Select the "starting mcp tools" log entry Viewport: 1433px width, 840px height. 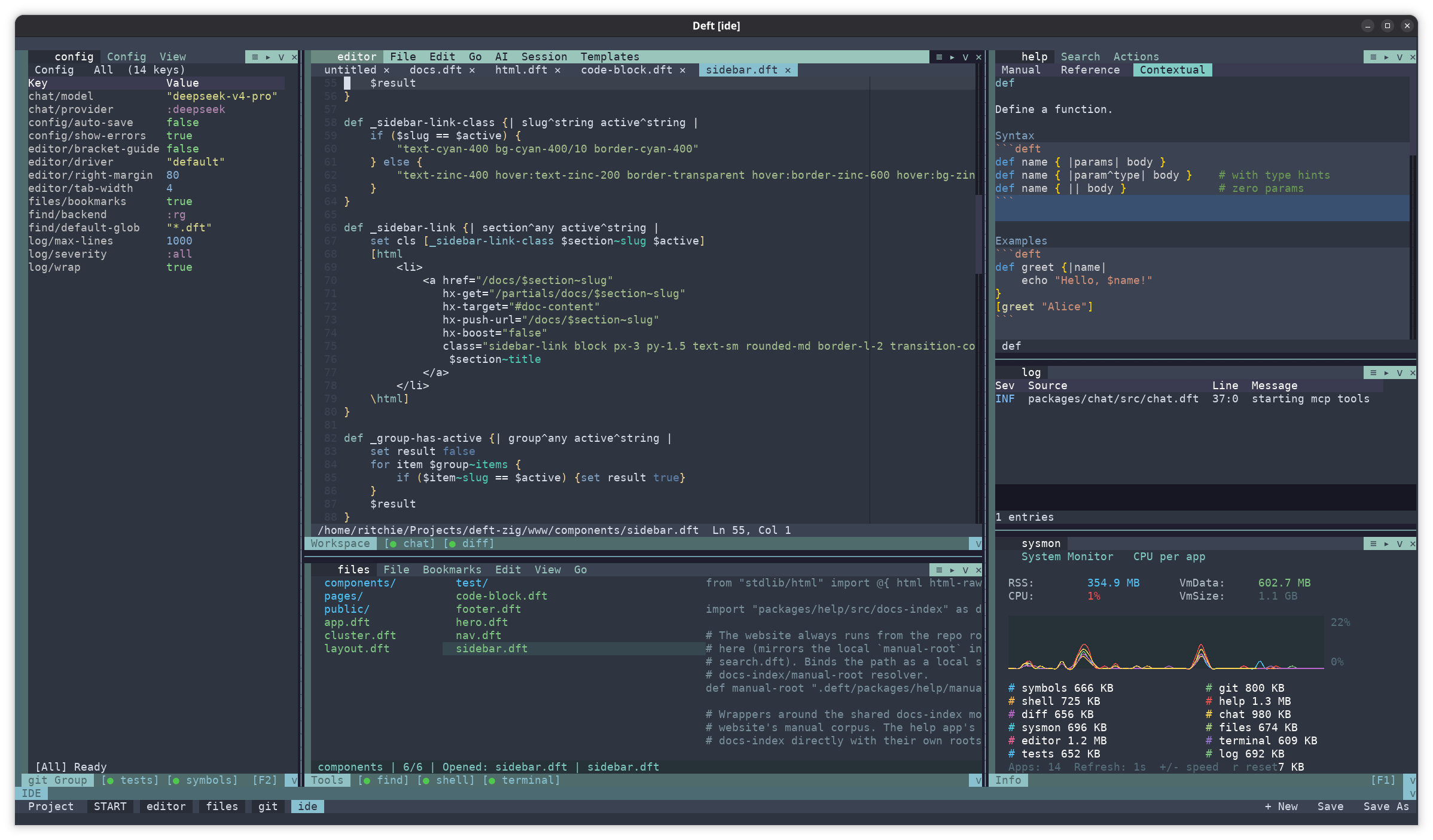[x=1189, y=399]
